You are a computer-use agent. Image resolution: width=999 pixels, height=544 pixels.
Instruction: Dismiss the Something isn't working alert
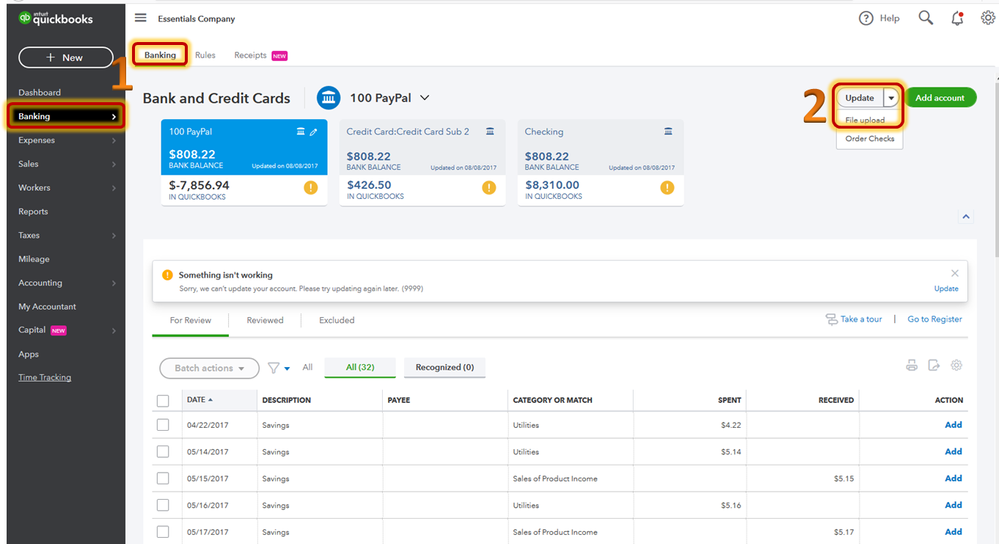coord(954,273)
